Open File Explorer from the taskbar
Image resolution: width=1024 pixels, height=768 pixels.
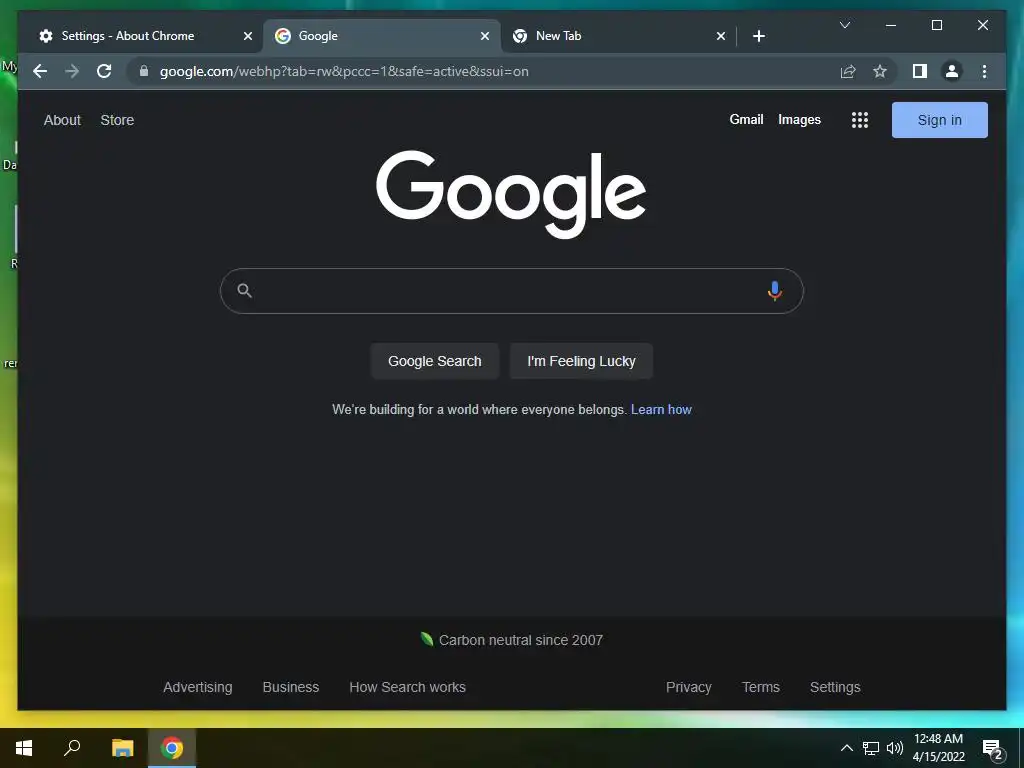point(122,748)
